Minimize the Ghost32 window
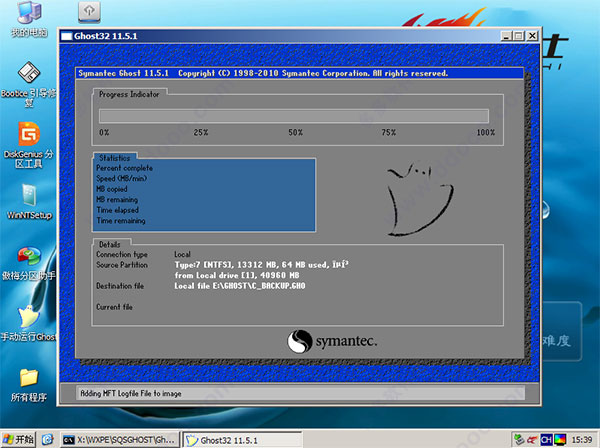This screenshot has width=600, height=448. 506,36
